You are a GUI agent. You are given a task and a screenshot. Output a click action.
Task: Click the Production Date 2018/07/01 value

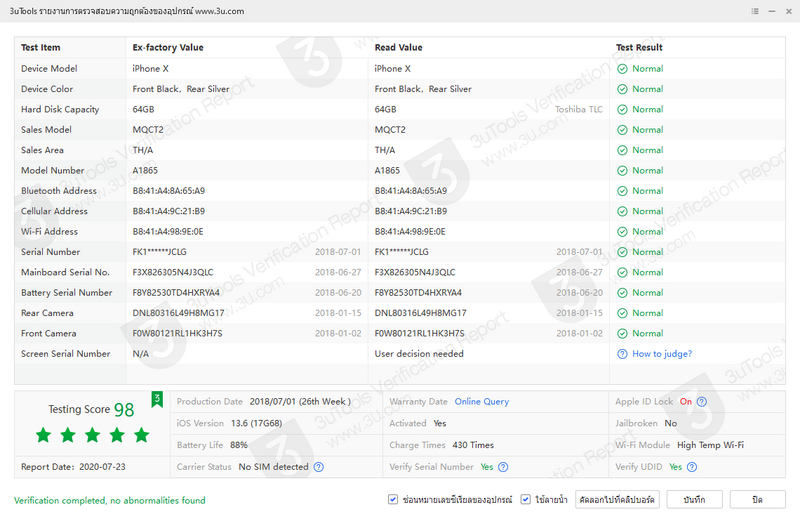point(300,402)
